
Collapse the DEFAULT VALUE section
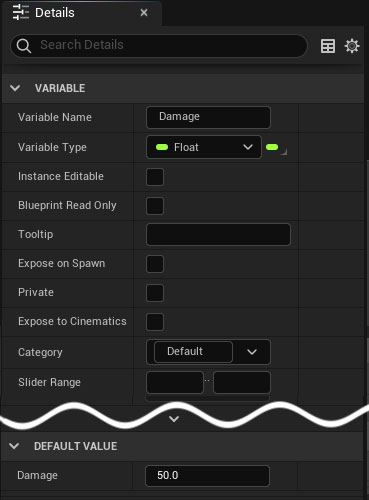coord(14,446)
